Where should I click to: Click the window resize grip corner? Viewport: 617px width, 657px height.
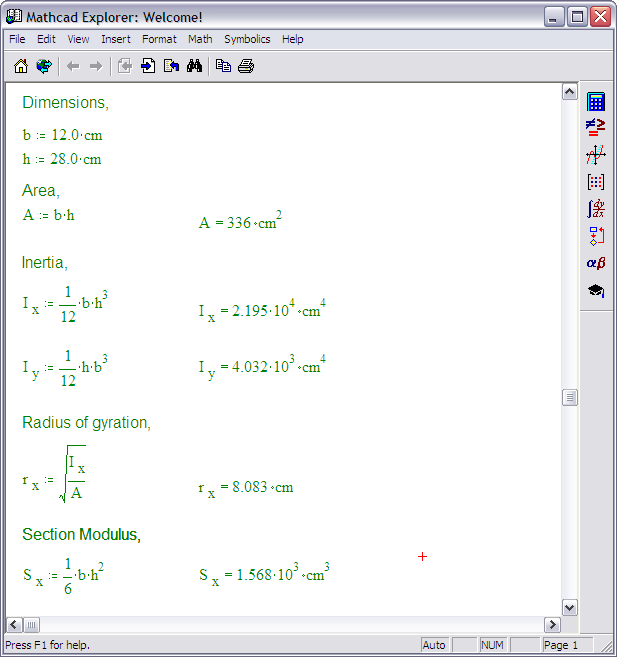(606, 646)
